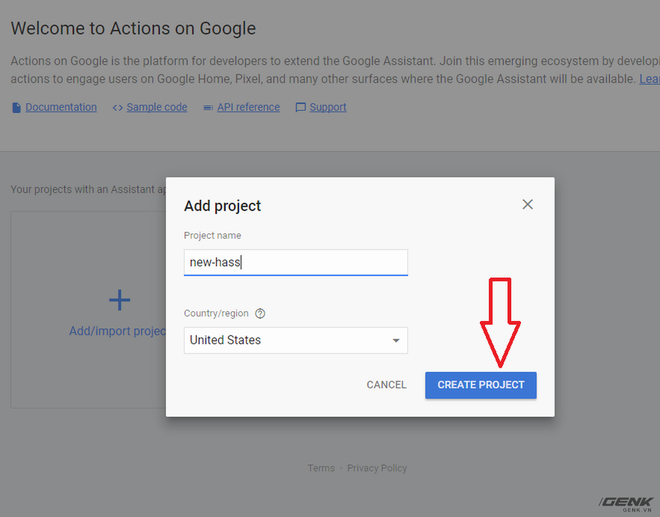Click the plus icon on project card

click(120, 300)
